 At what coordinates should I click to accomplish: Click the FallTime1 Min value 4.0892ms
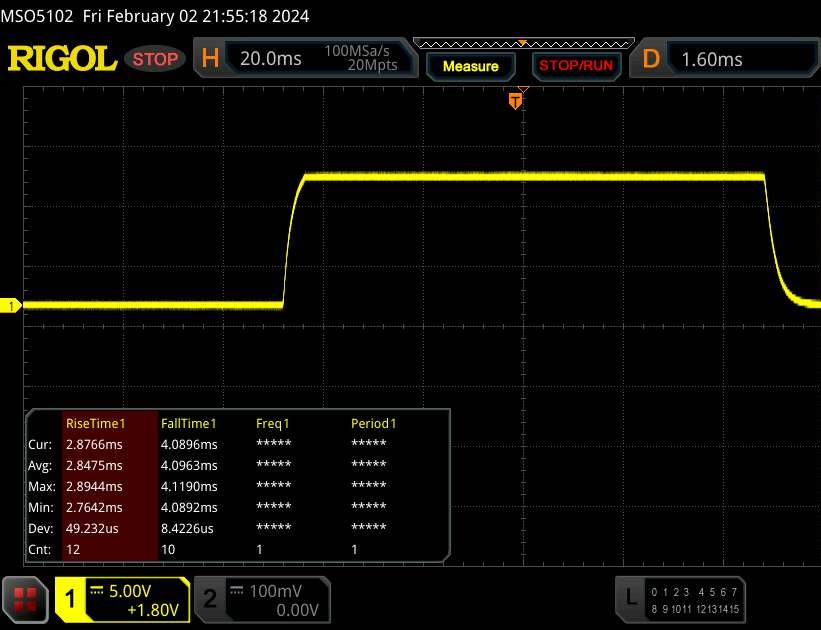(189, 507)
